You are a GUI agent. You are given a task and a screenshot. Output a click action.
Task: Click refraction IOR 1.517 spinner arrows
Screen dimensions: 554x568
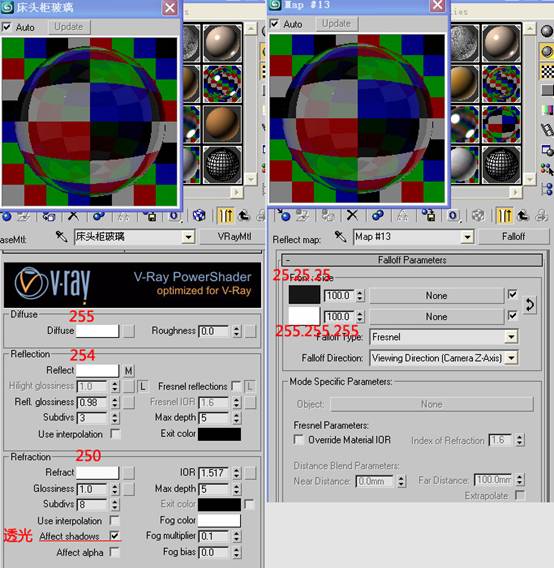point(236,473)
